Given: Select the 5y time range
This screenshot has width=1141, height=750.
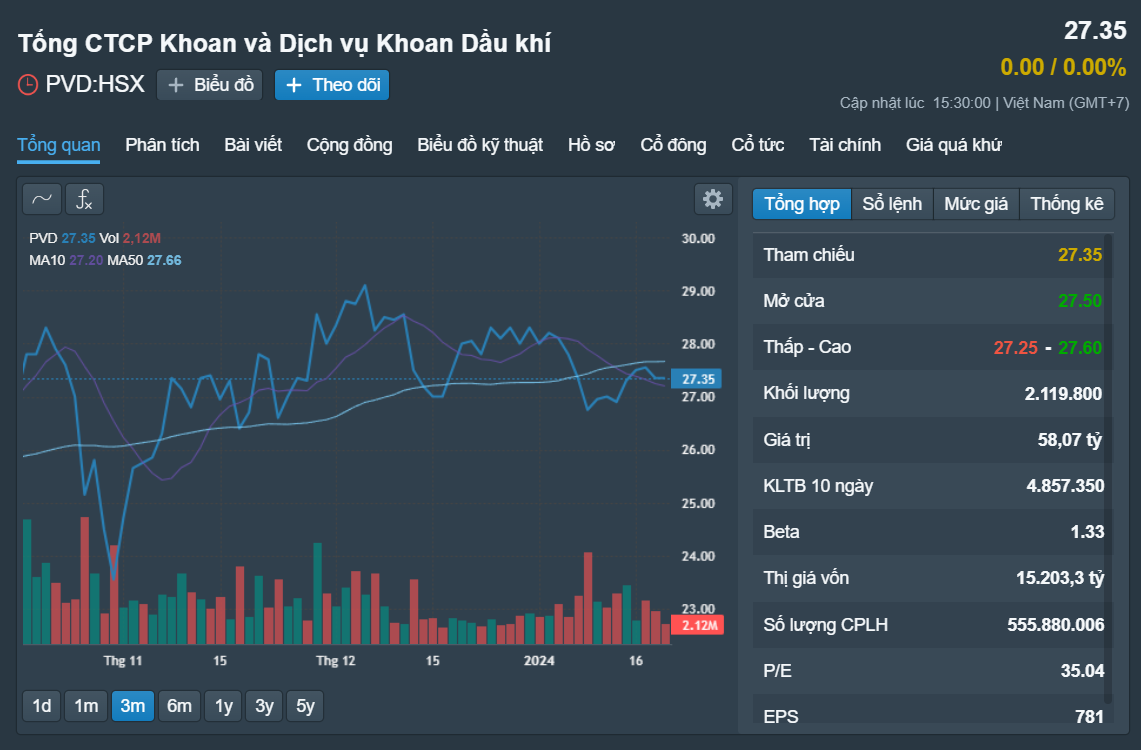Looking at the screenshot, I should [305, 706].
